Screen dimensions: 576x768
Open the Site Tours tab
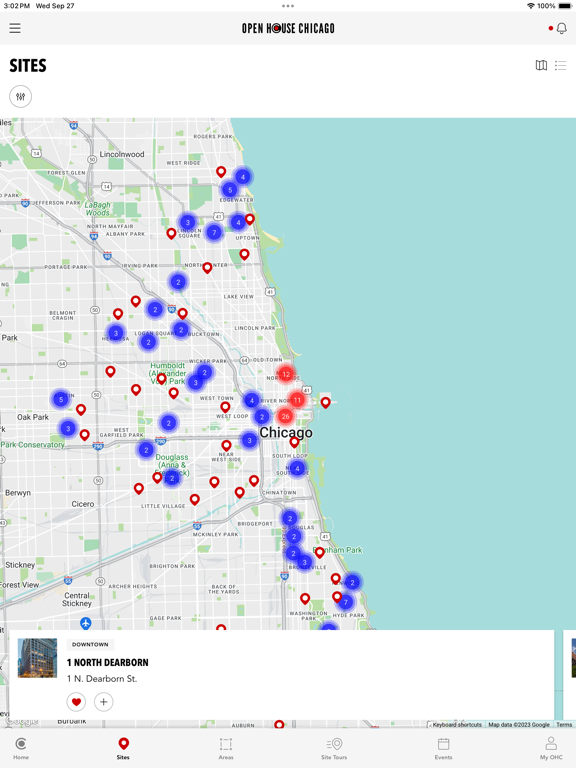pyautogui.click(x=334, y=748)
